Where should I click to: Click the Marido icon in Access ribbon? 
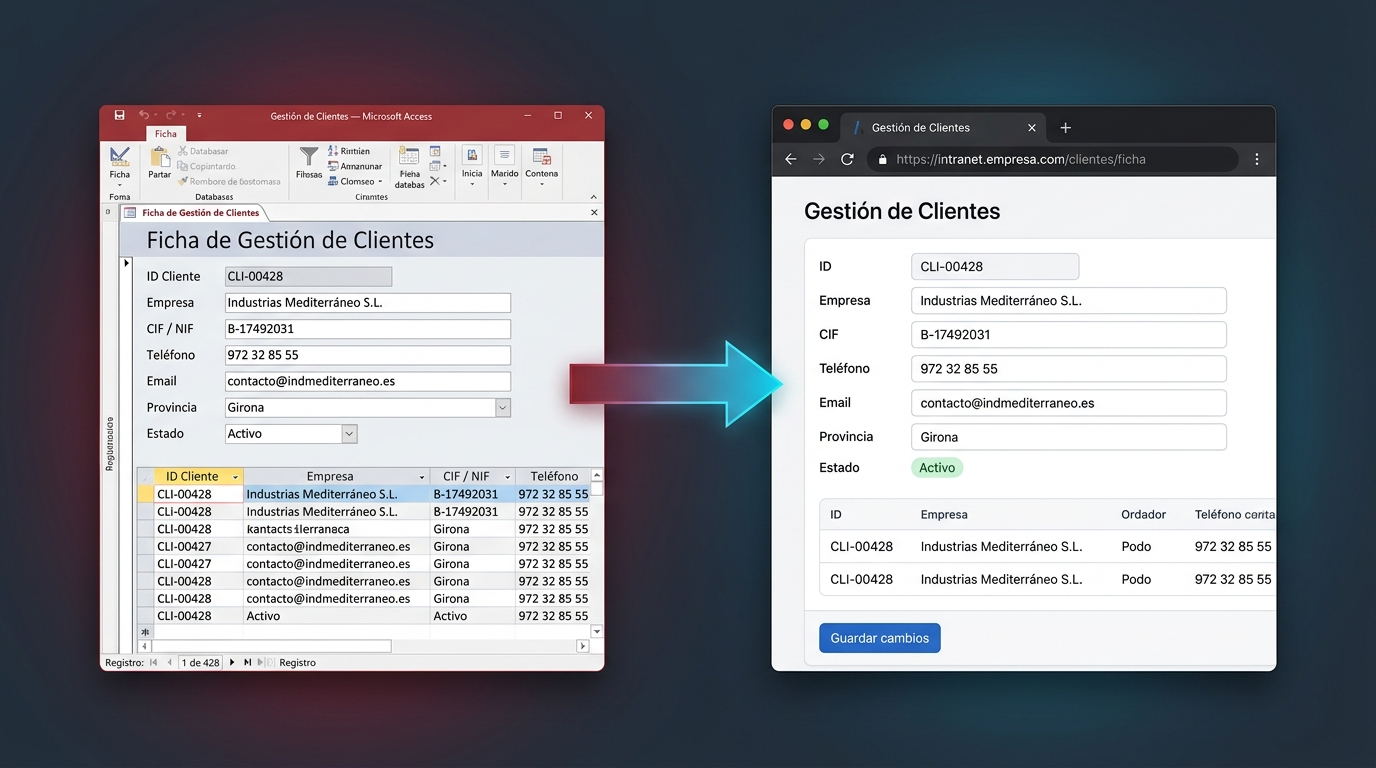pyautogui.click(x=505, y=155)
